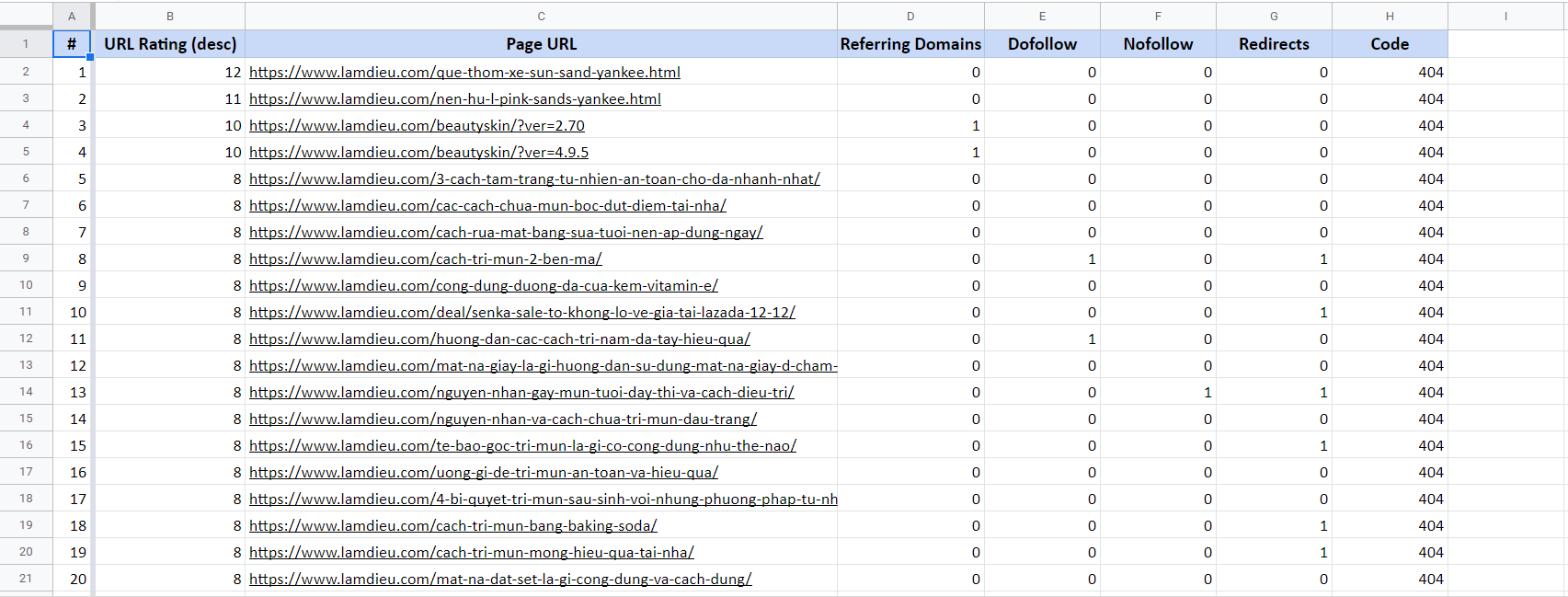Open the beautyskin/?ver=2.70 link

point(417,125)
